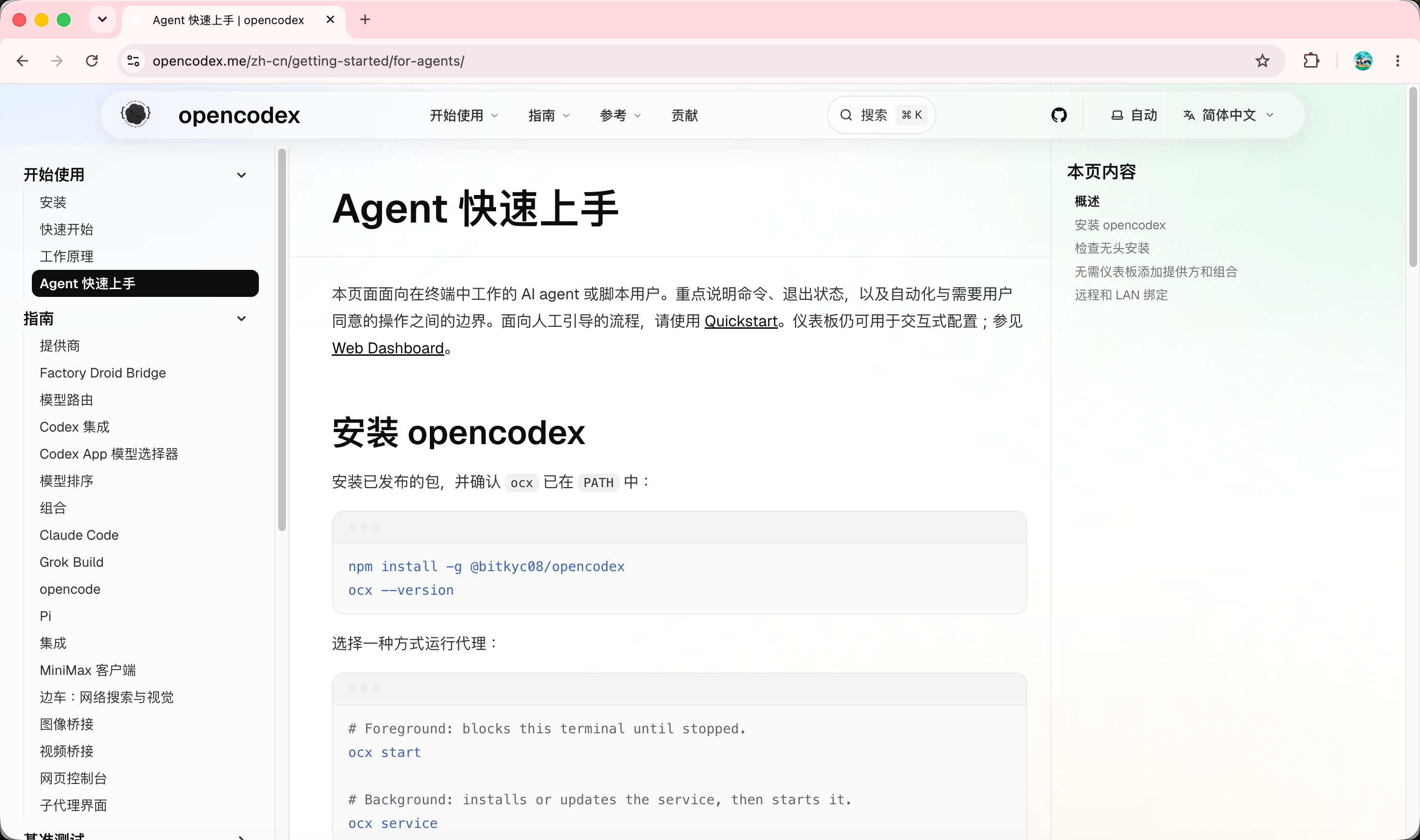Click the ocx start command line
The width and height of the screenshot is (1420, 840).
[384, 752]
